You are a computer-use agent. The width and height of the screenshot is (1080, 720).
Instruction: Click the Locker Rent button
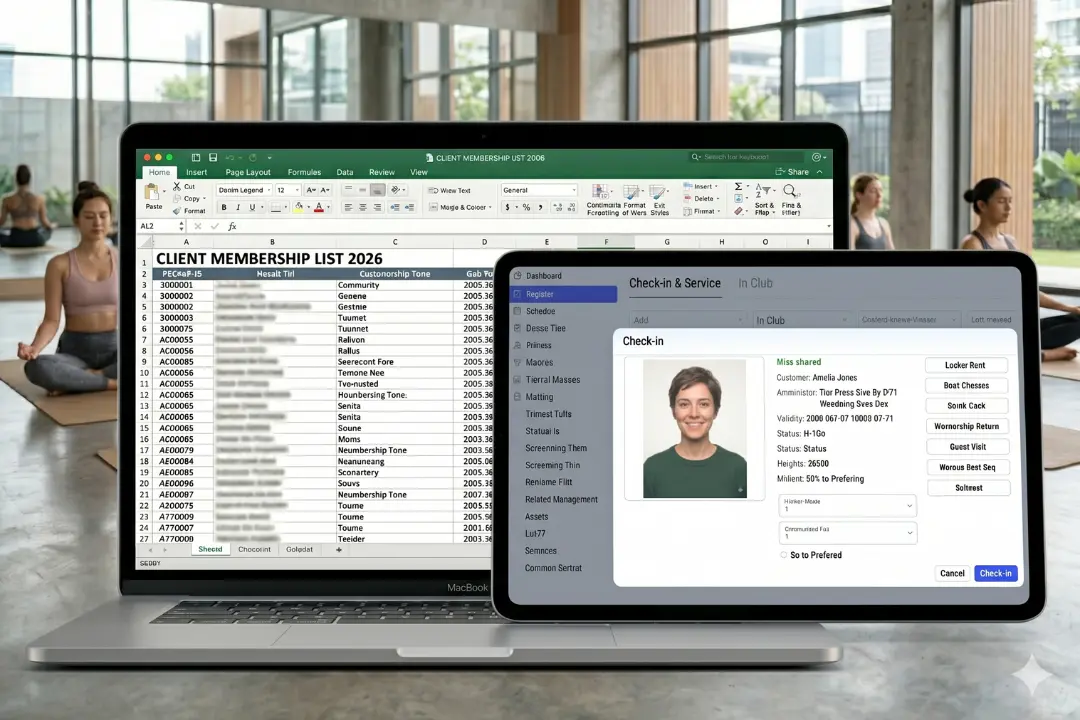pyautogui.click(x=966, y=365)
